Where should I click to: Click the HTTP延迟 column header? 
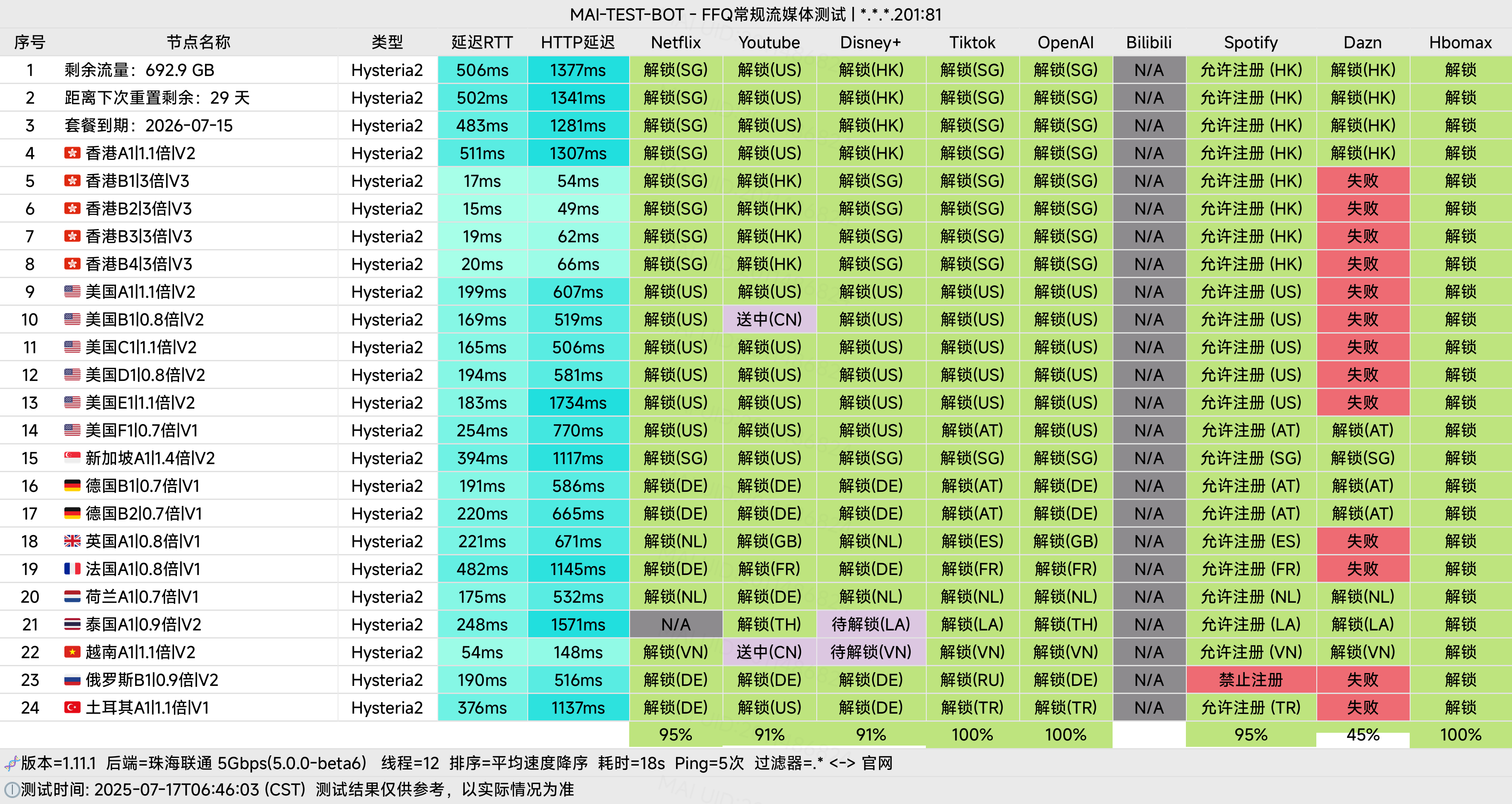[578, 42]
